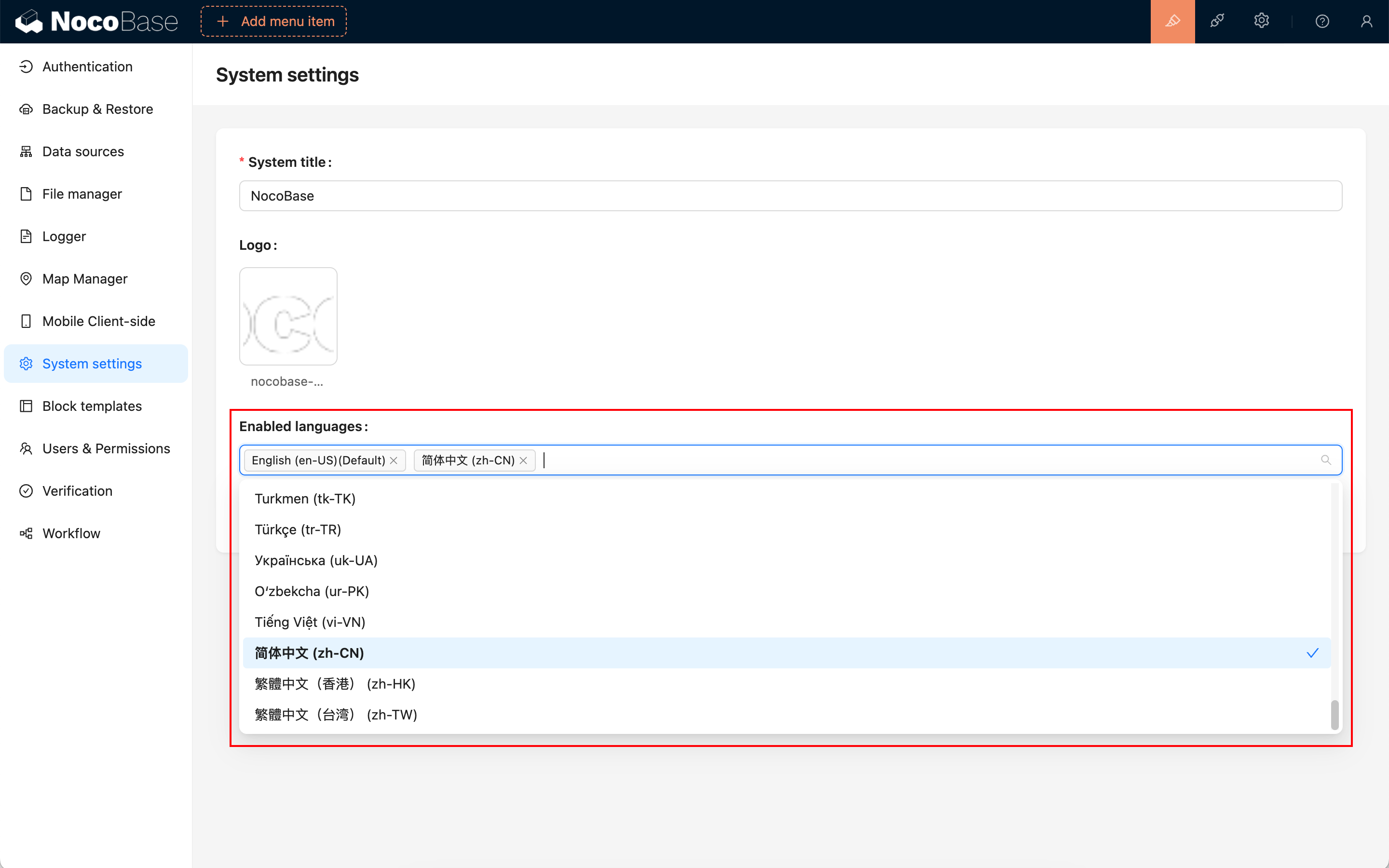This screenshot has width=1389, height=868.
Task: Click the language dropdown scrollbar thumb
Action: pyautogui.click(x=1335, y=715)
